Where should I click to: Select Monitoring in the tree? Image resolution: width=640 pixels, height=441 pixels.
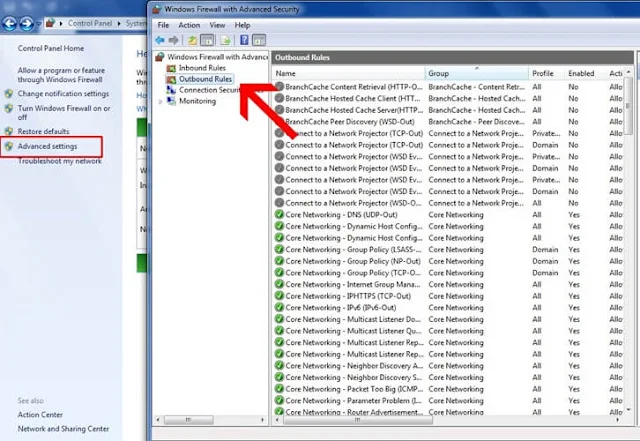coord(198,101)
